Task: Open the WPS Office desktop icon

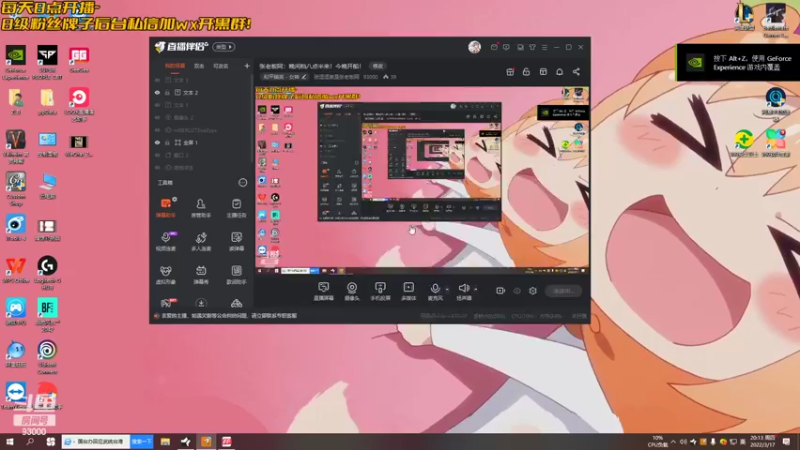Action: click(16, 270)
